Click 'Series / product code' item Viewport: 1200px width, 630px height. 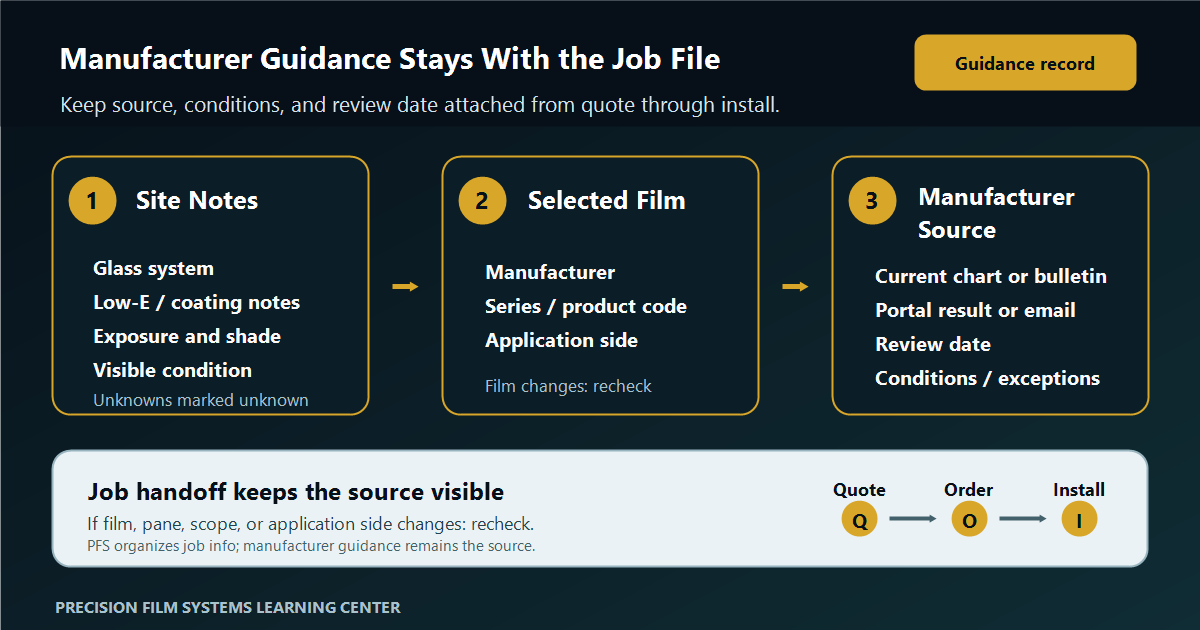tap(586, 306)
